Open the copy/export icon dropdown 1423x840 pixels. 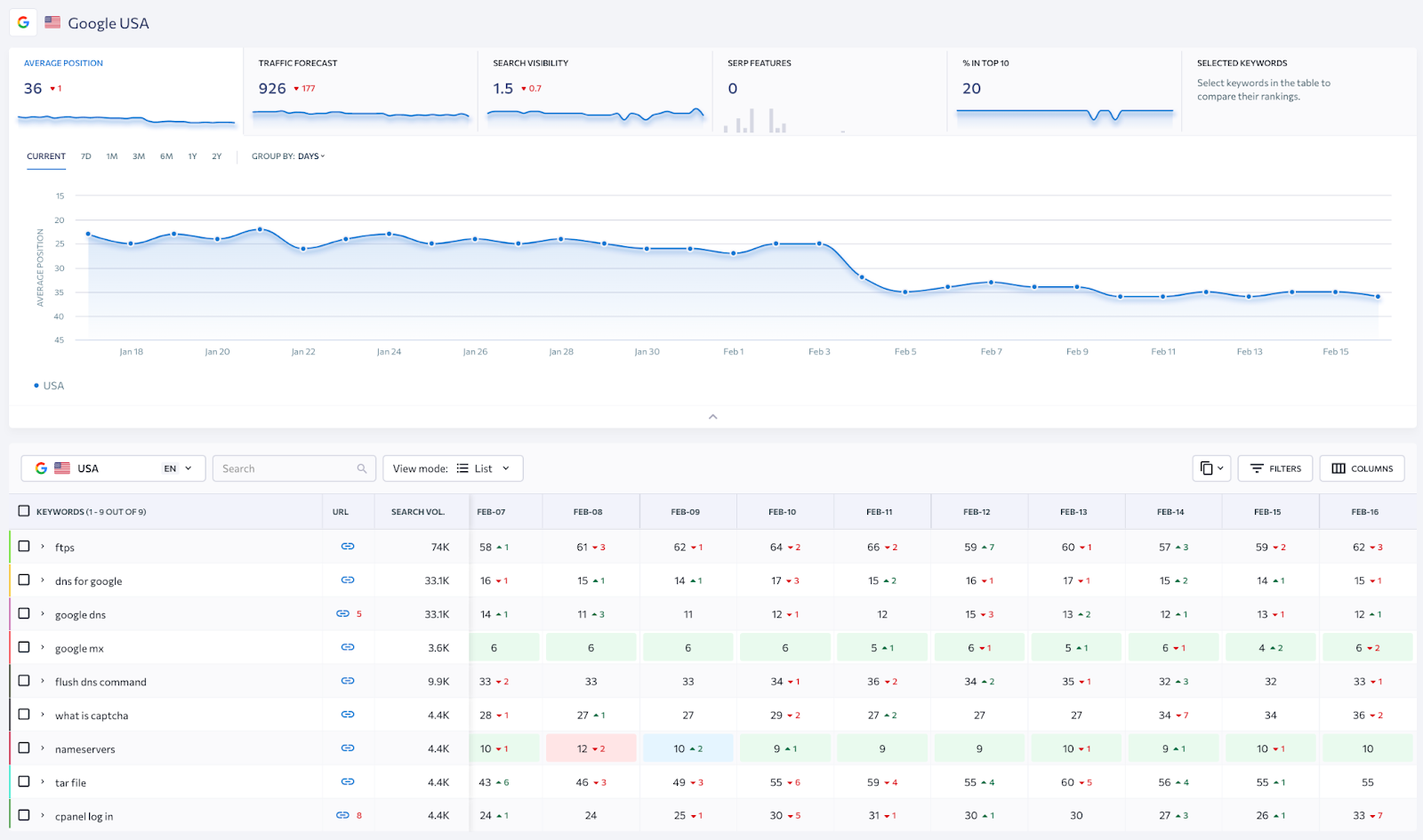[1211, 468]
